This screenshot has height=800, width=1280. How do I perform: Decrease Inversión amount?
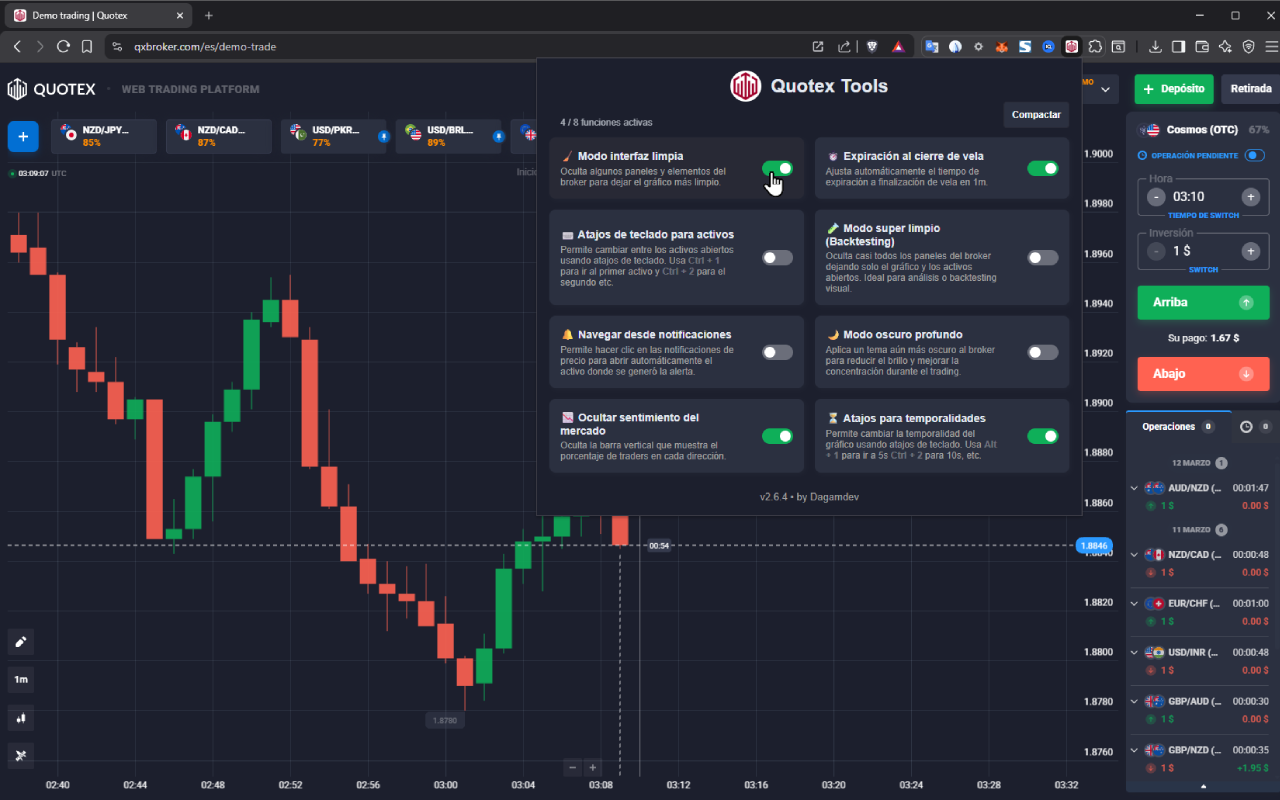(1156, 251)
